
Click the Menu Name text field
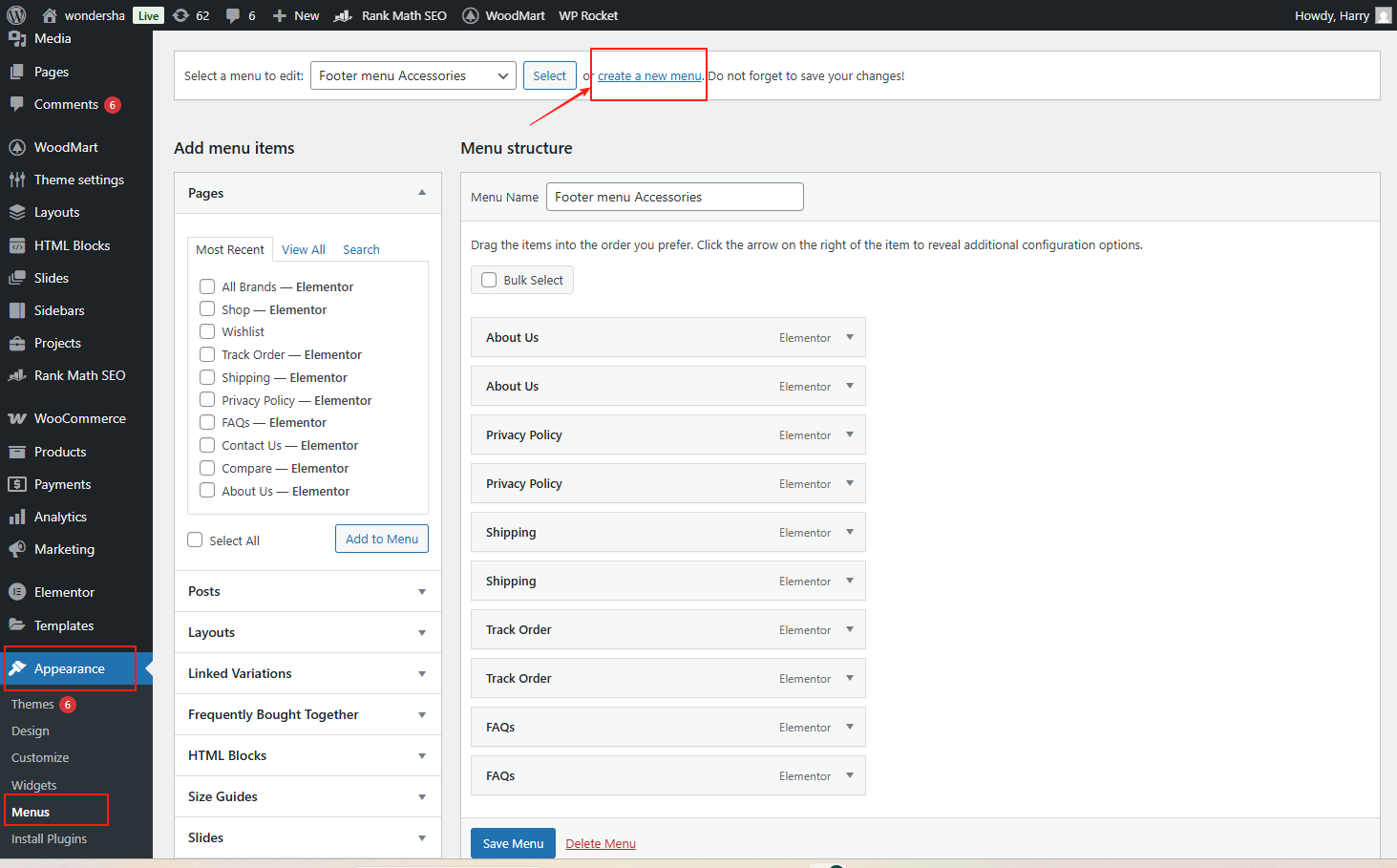(x=674, y=197)
